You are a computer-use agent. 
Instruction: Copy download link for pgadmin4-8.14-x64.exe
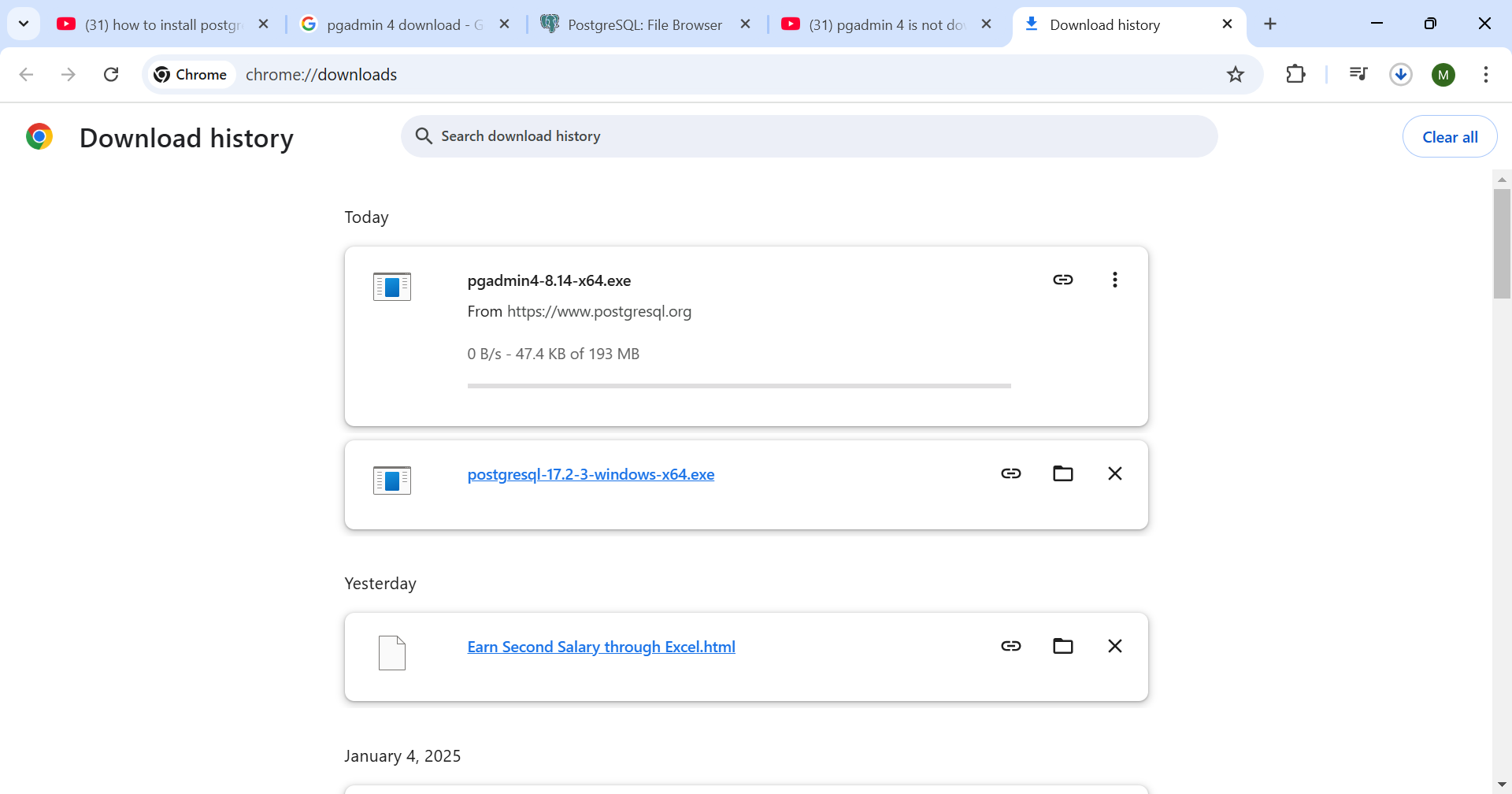coord(1062,280)
